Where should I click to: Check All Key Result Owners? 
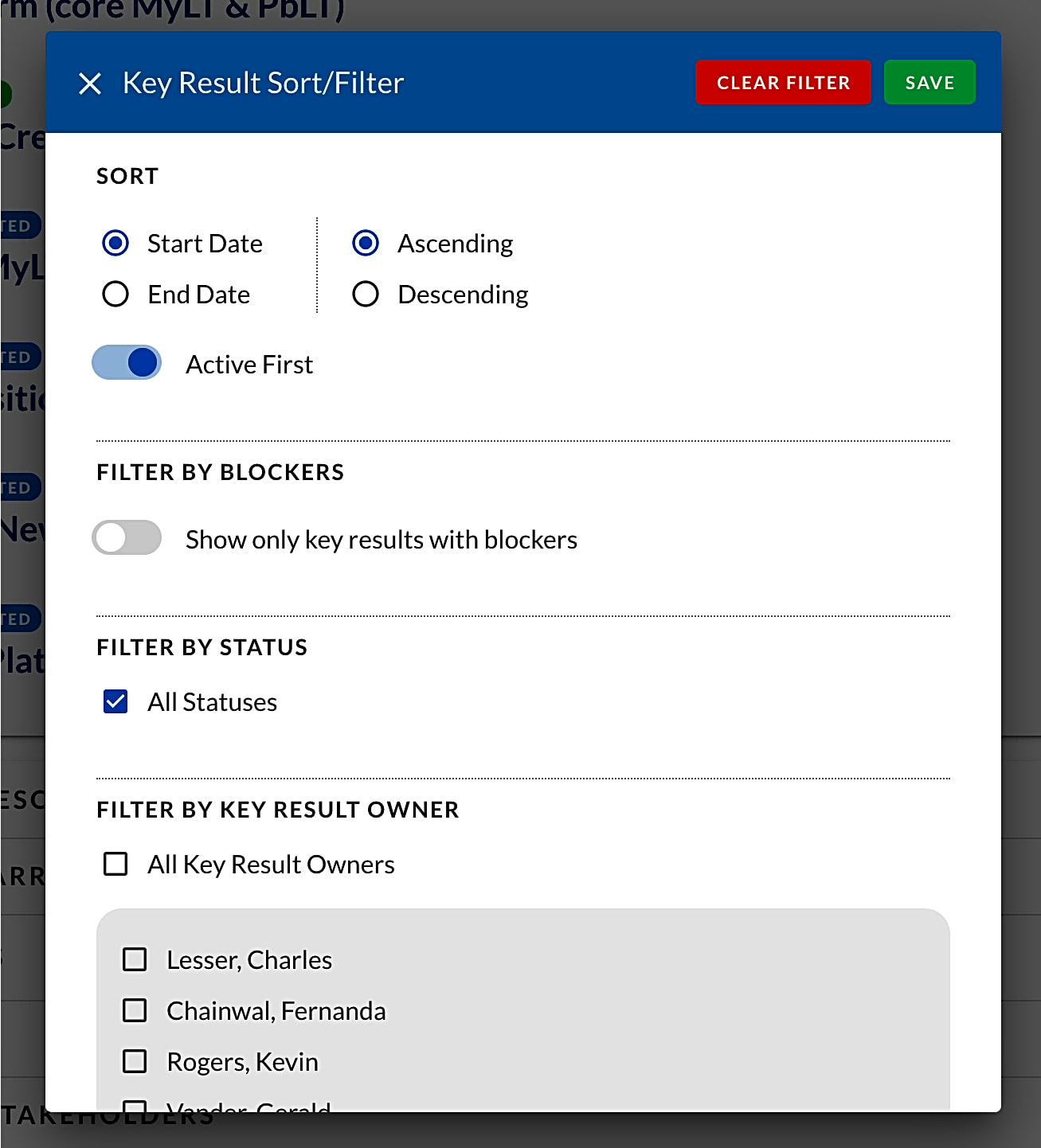(x=114, y=863)
